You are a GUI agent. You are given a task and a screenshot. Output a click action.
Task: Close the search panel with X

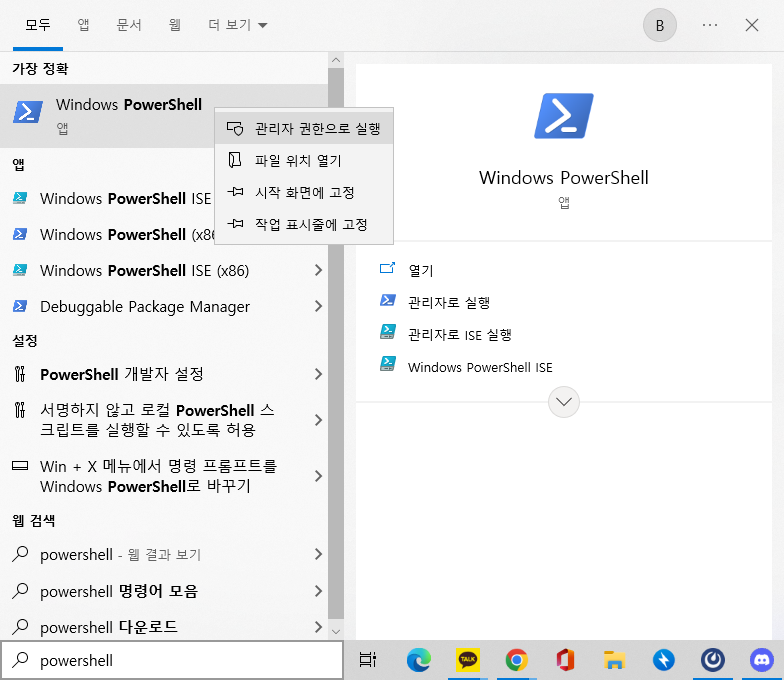click(752, 25)
